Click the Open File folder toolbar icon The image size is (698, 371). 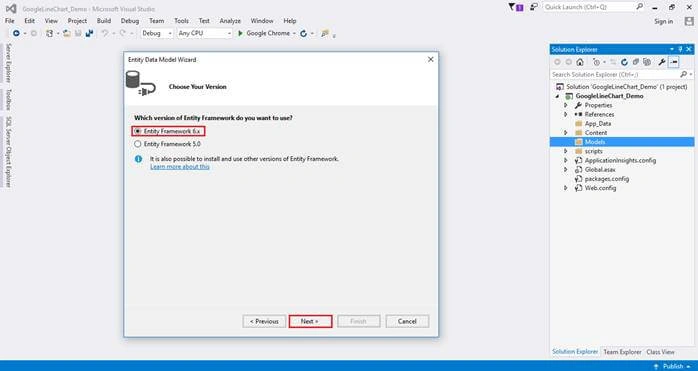pyautogui.click(x=67, y=33)
